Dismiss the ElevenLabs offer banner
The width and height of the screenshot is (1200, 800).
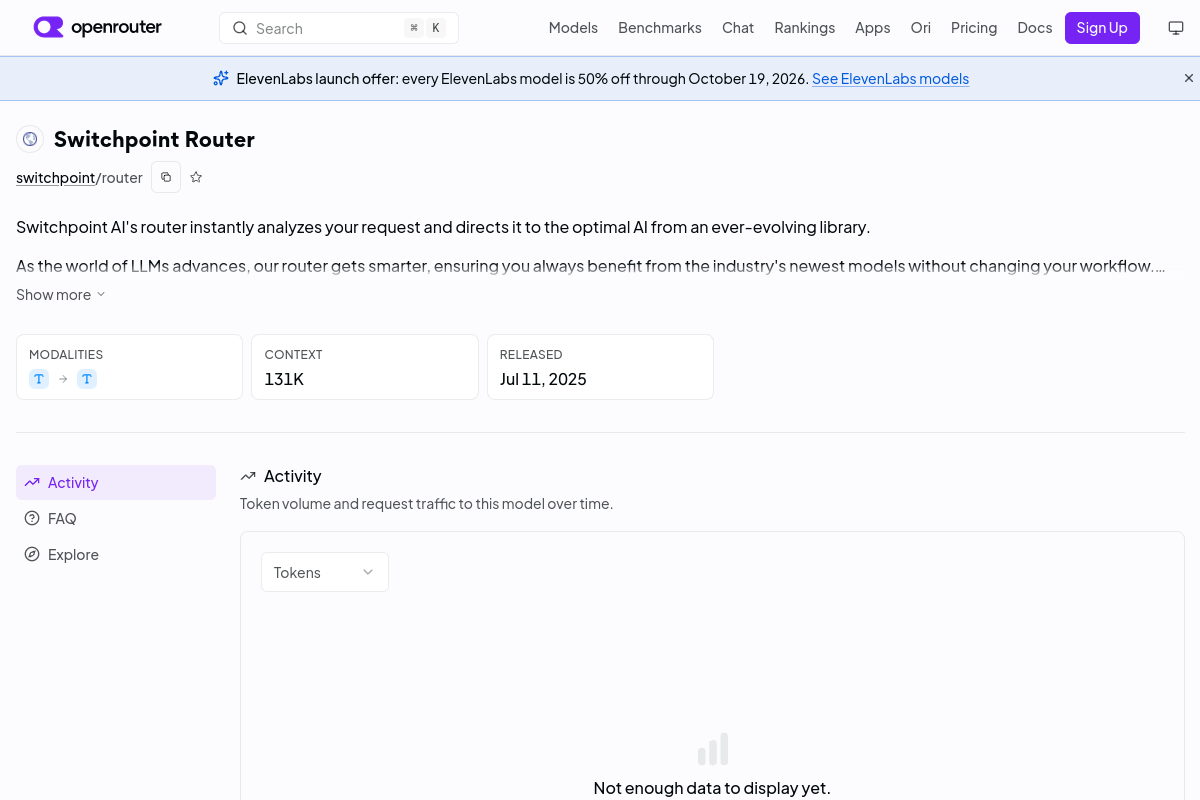pyautogui.click(x=1189, y=78)
